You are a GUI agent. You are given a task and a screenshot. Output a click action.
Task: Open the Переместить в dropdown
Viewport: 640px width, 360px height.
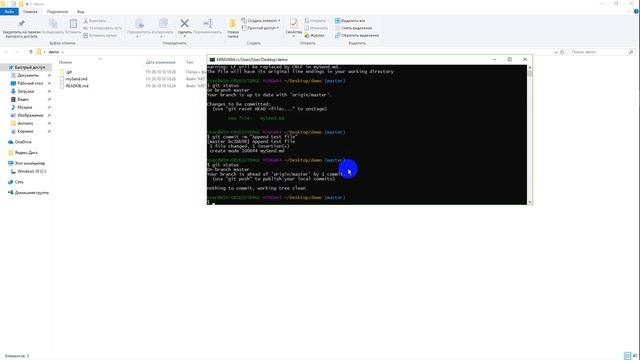139,28
